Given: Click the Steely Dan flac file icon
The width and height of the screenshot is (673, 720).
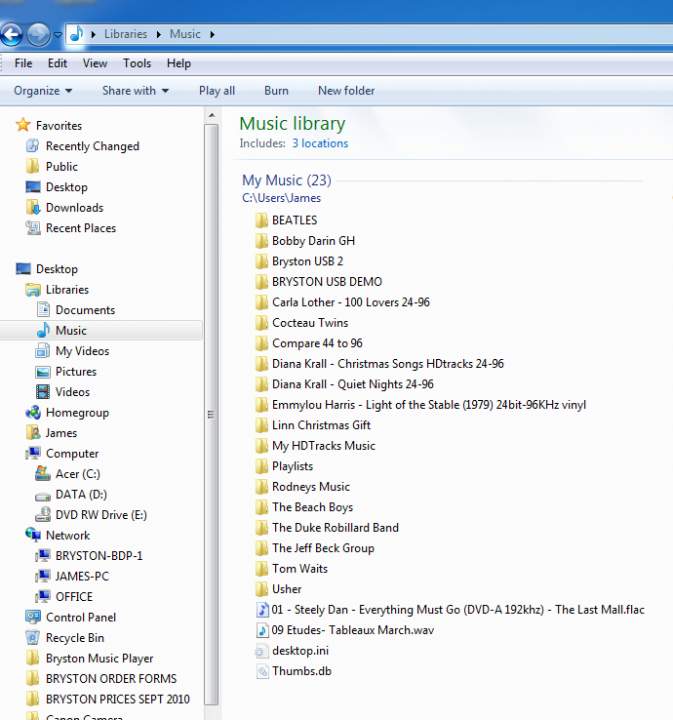Looking at the screenshot, I should [262, 610].
